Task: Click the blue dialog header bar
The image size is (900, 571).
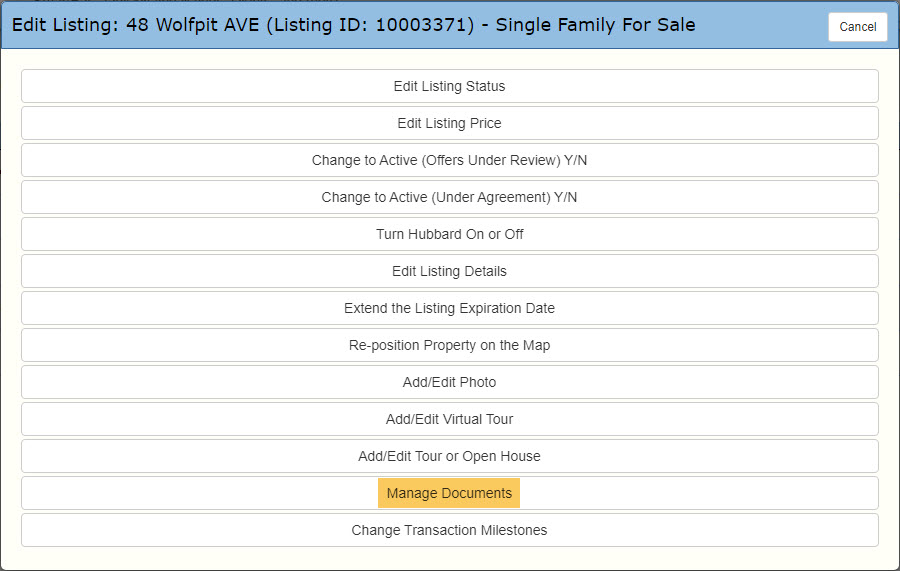Action: (758, 25)
